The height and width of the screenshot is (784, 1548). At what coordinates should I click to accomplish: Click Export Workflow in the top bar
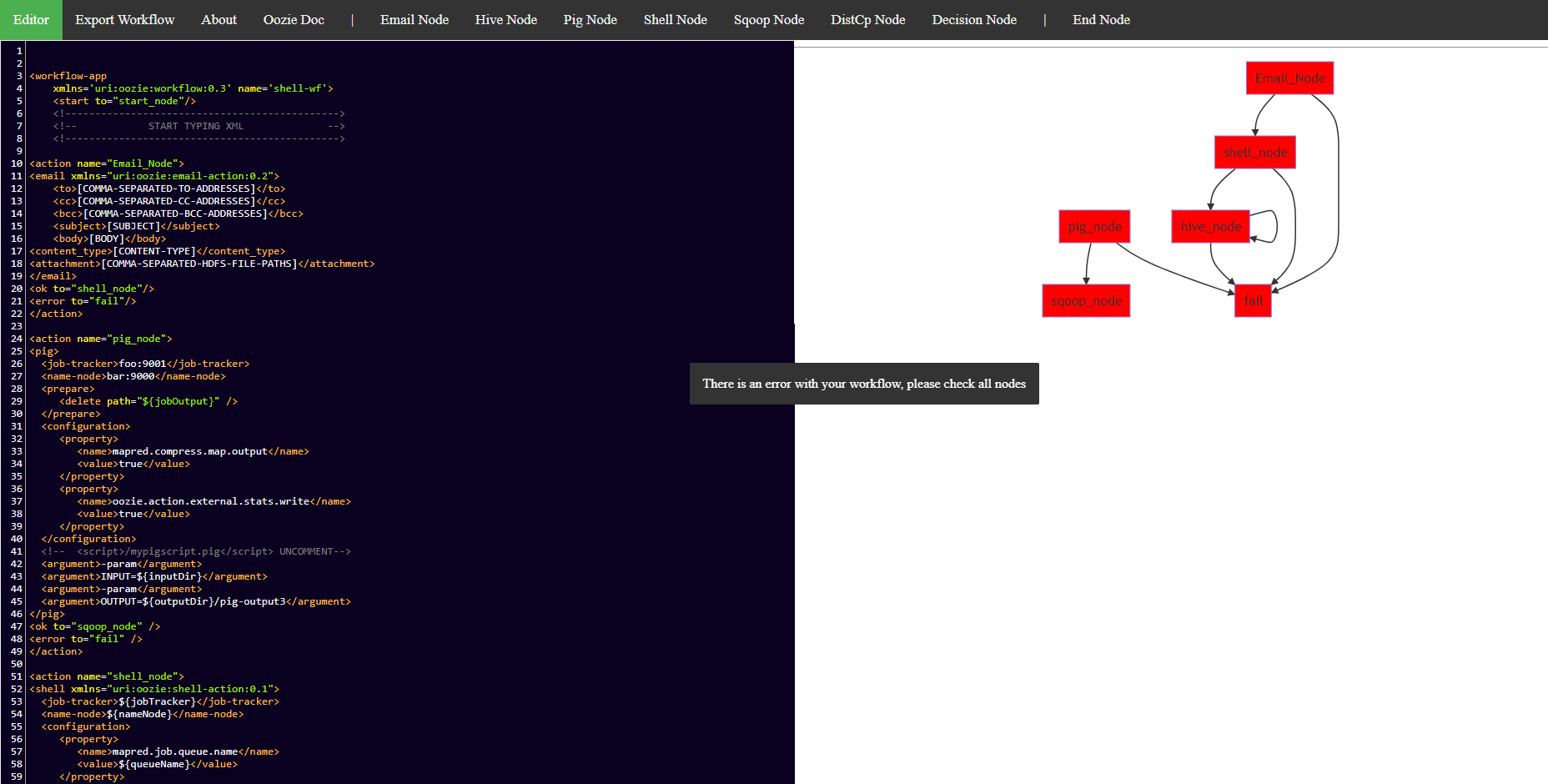[125, 20]
